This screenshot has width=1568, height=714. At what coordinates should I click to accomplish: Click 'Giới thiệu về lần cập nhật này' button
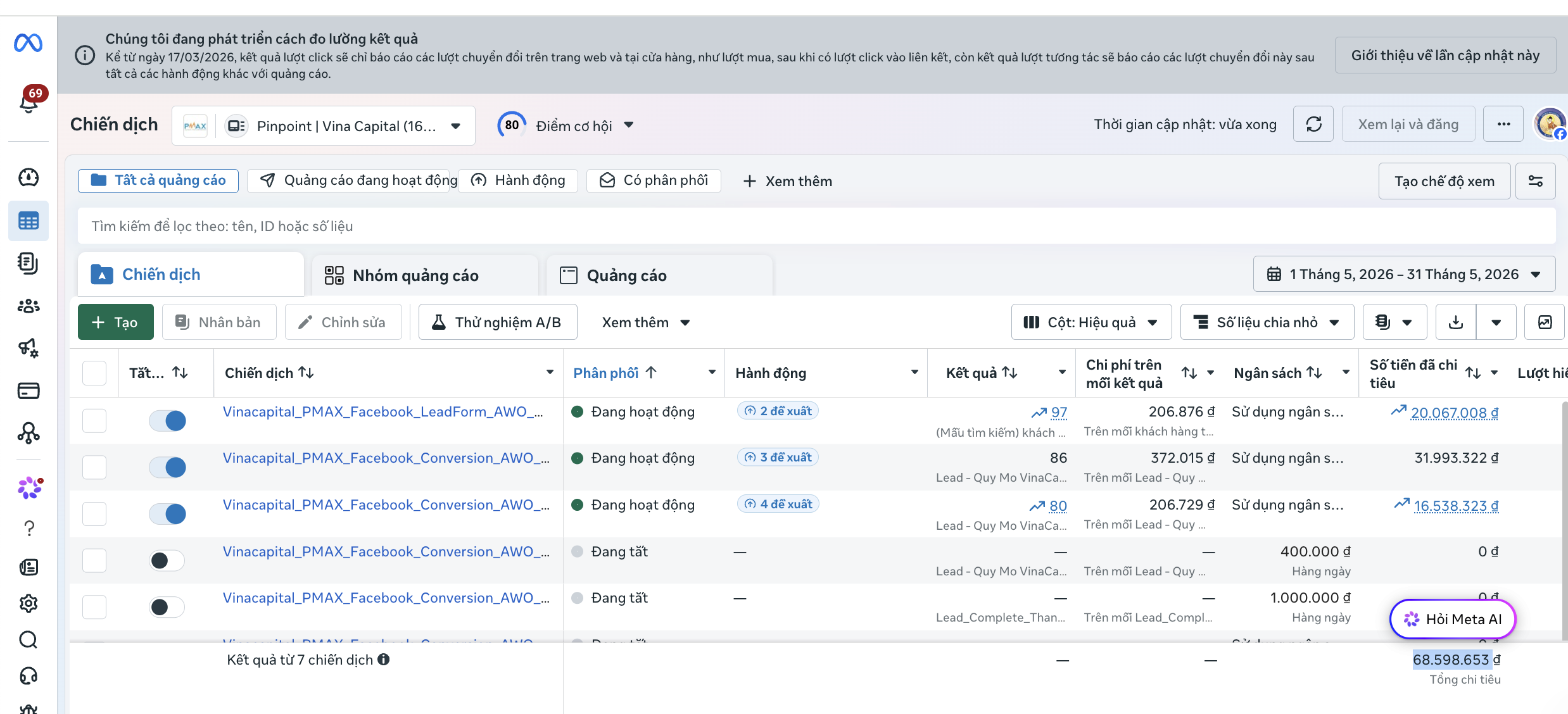1445,55
